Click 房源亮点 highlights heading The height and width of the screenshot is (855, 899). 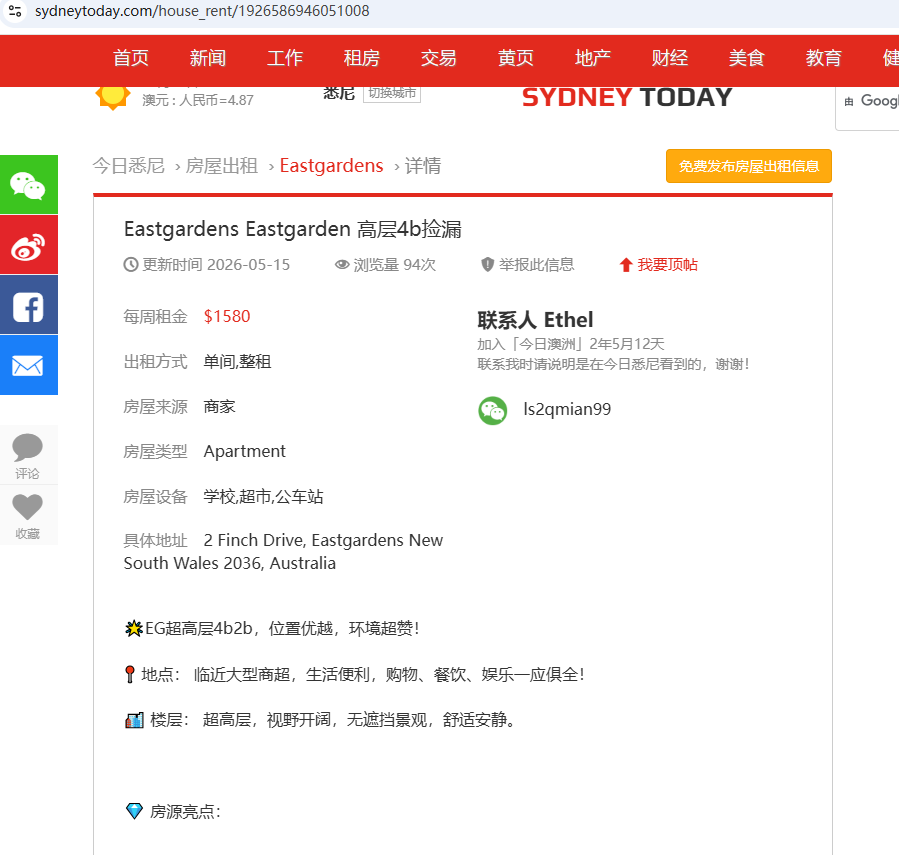click(185, 812)
